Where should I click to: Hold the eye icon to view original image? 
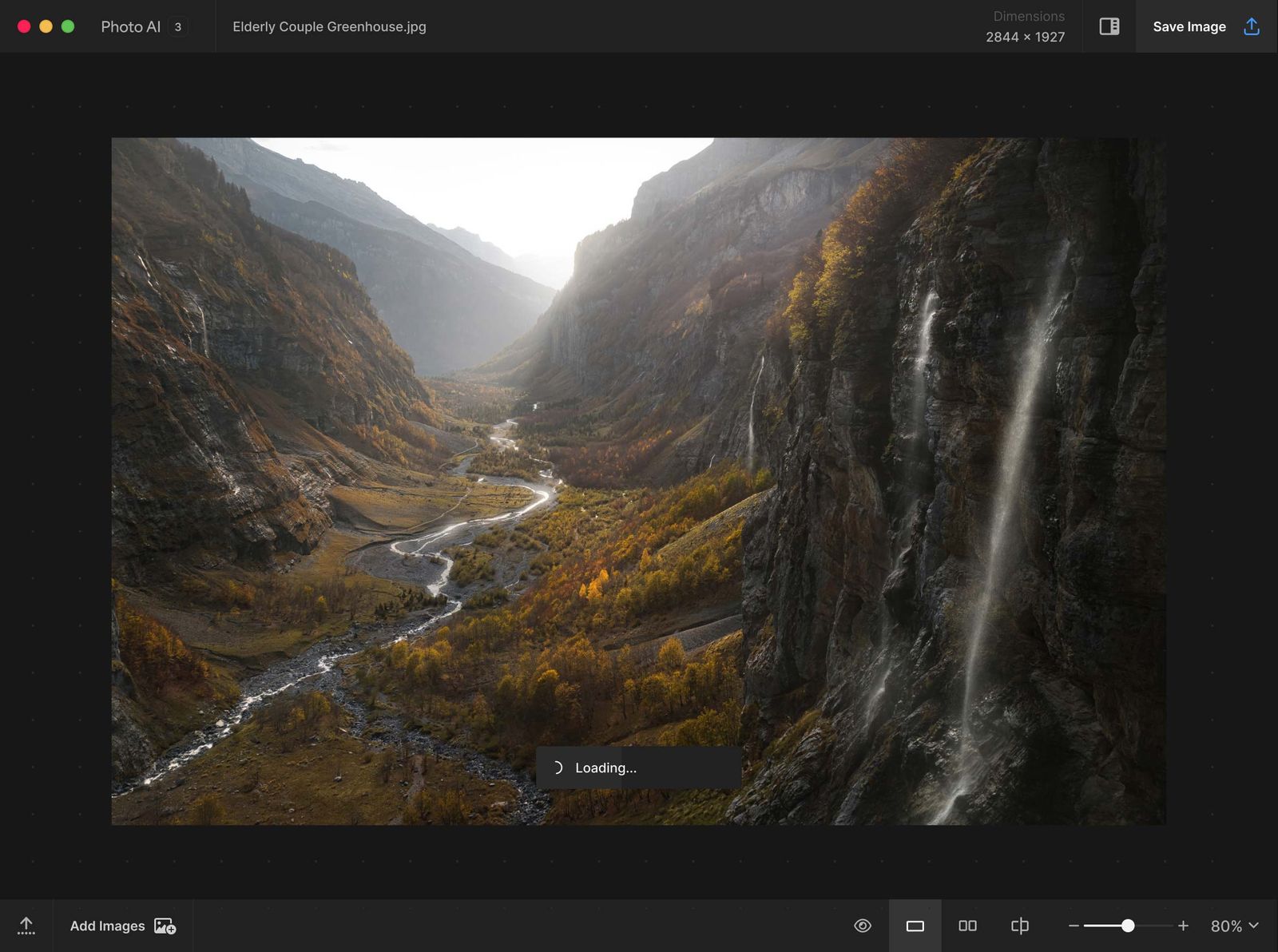coord(863,926)
